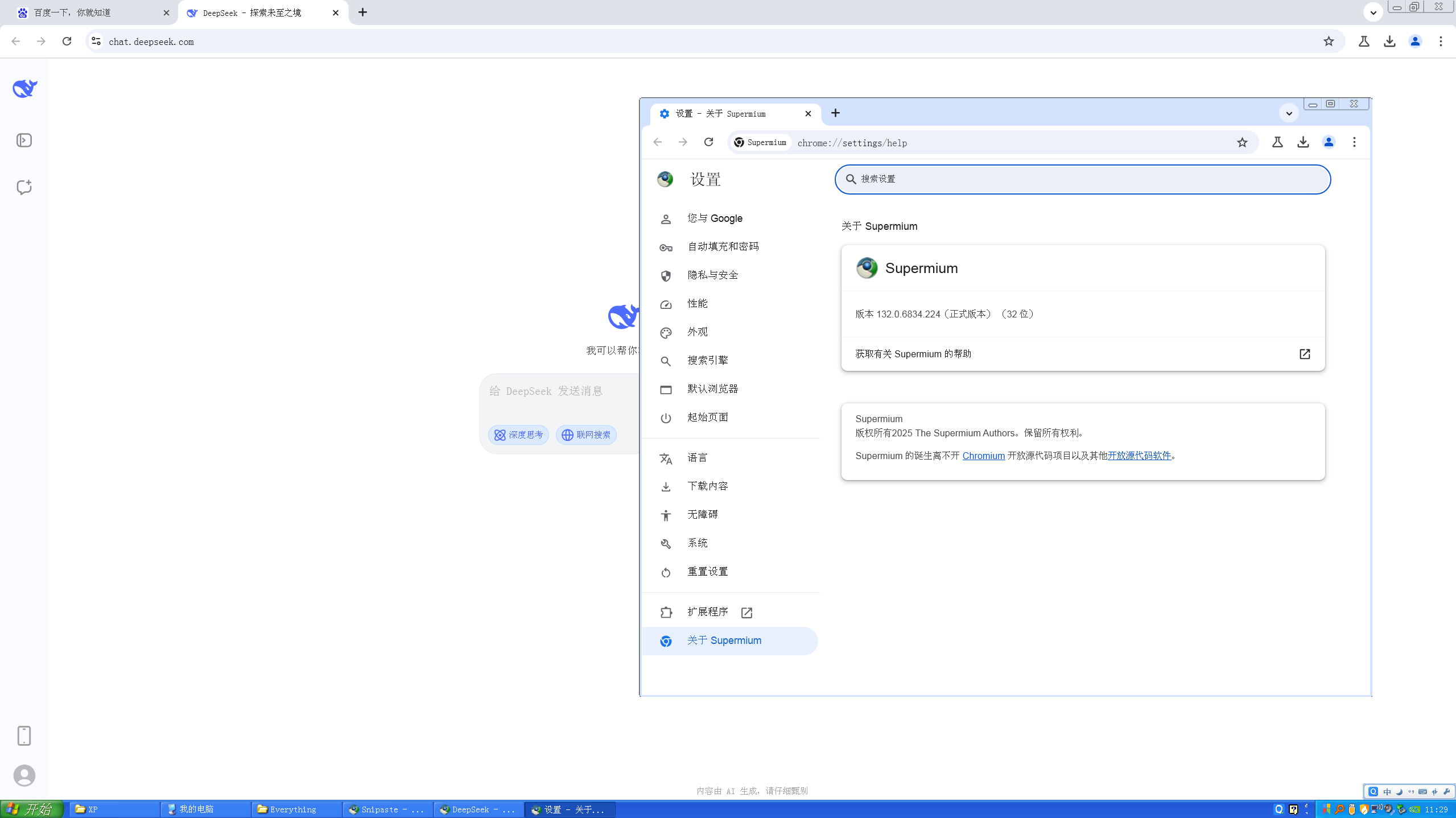Open the tab search arrow in the main browser
This screenshot has height=818, width=1456.
[1372, 12]
